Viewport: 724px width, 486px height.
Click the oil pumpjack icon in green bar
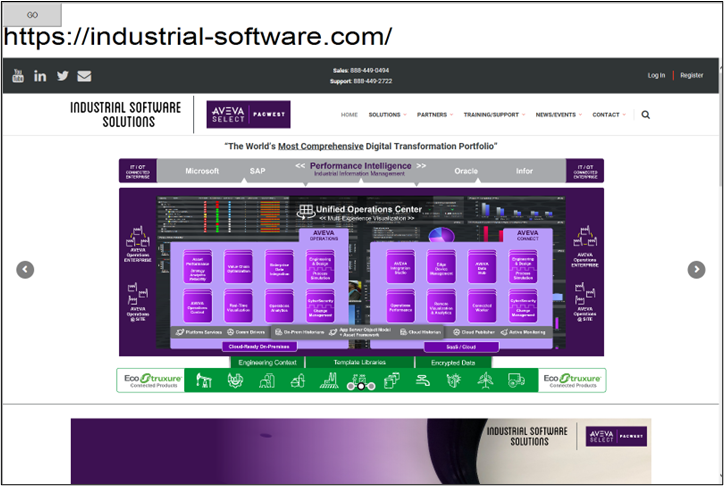(204, 380)
